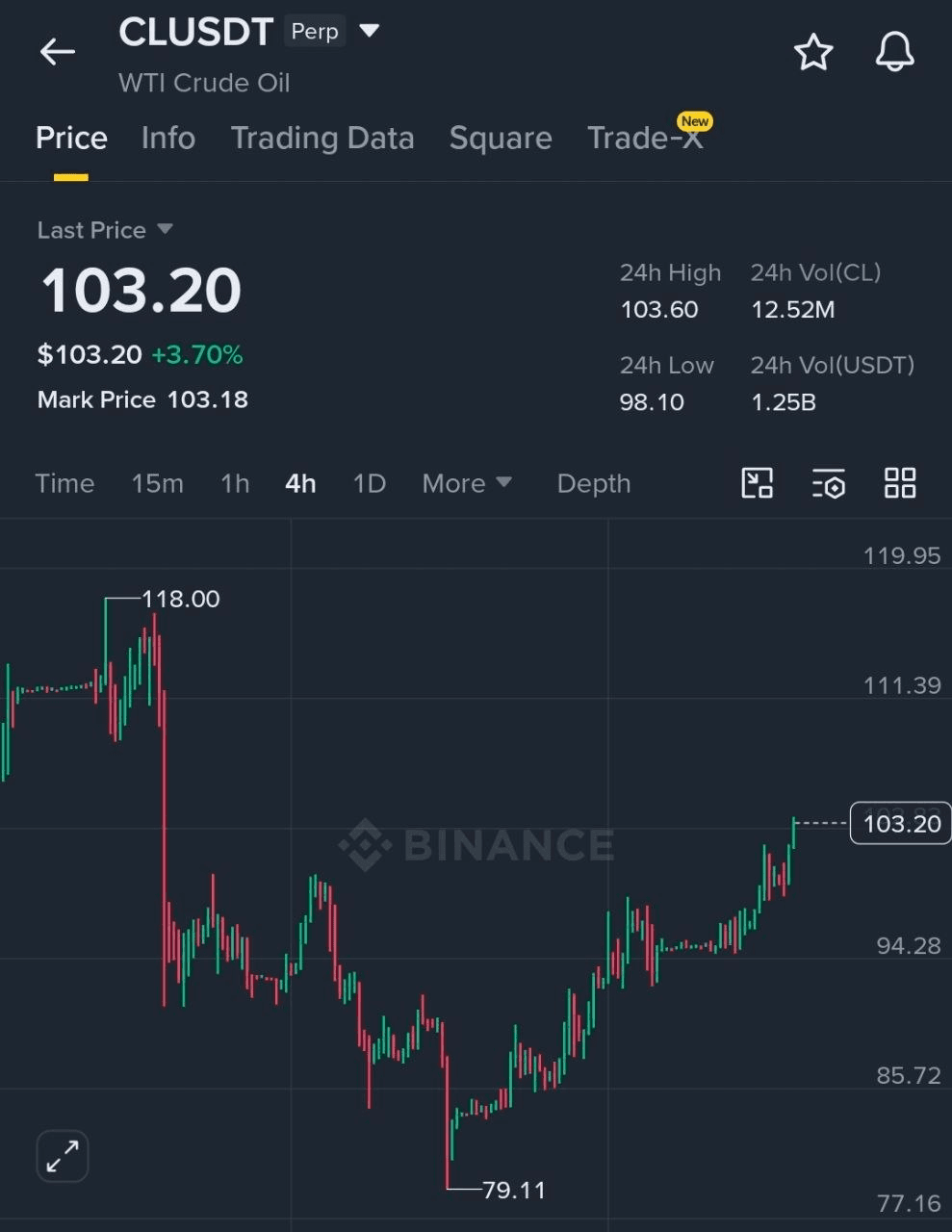
Task: Switch chart to 1h interval
Action: (x=235, y=483)
